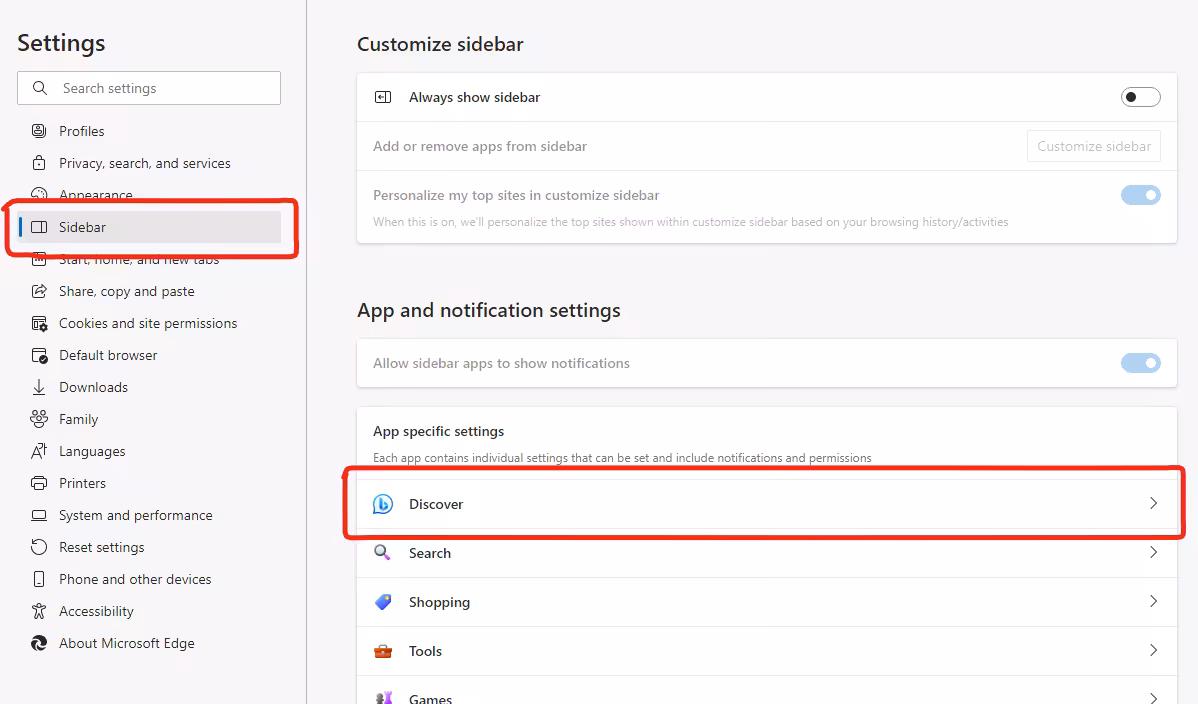Click the Languages icon
The image size is (1198, 704).
[x=39, y=451]
